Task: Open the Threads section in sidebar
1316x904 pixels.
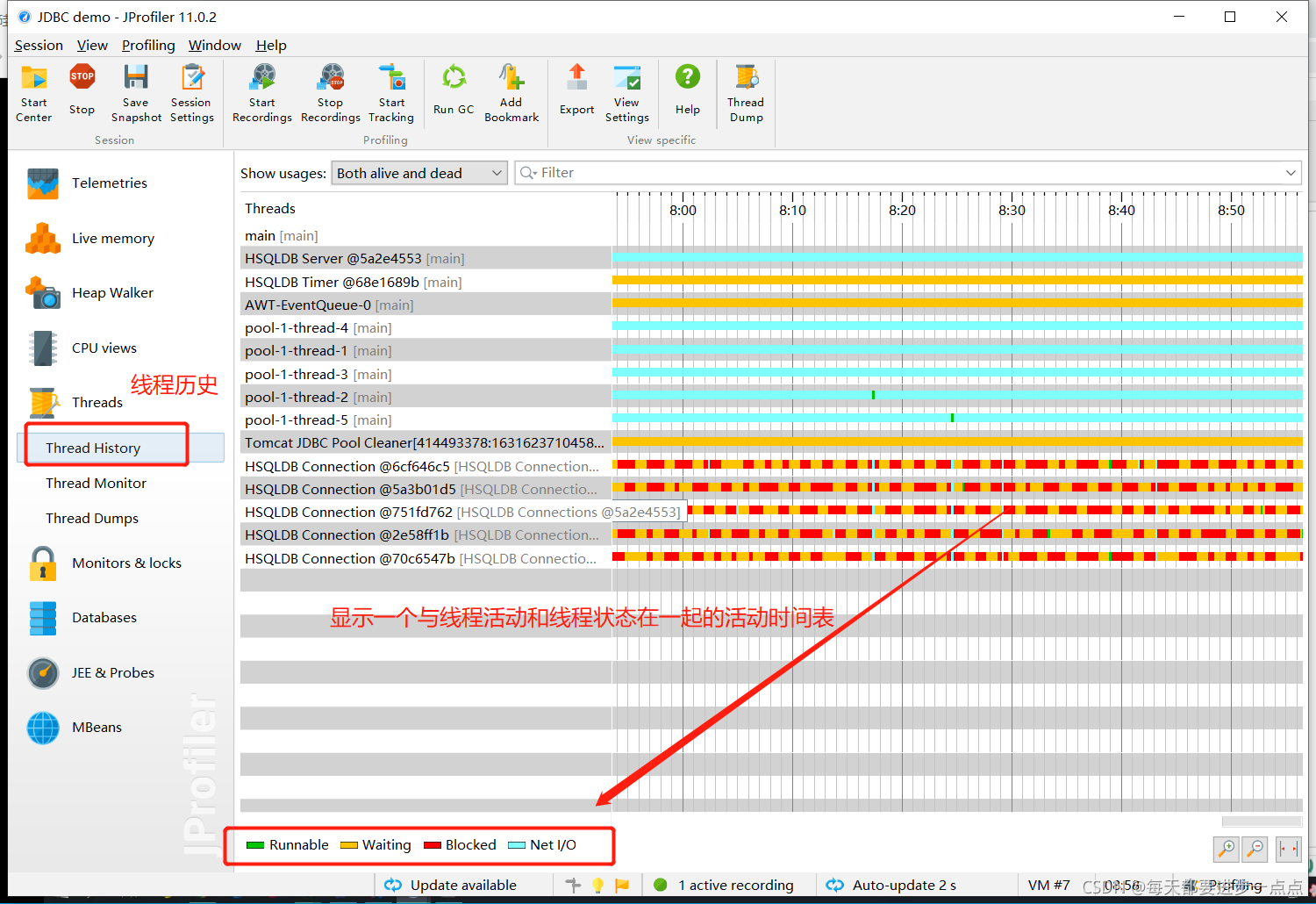Action: point(97,403)
